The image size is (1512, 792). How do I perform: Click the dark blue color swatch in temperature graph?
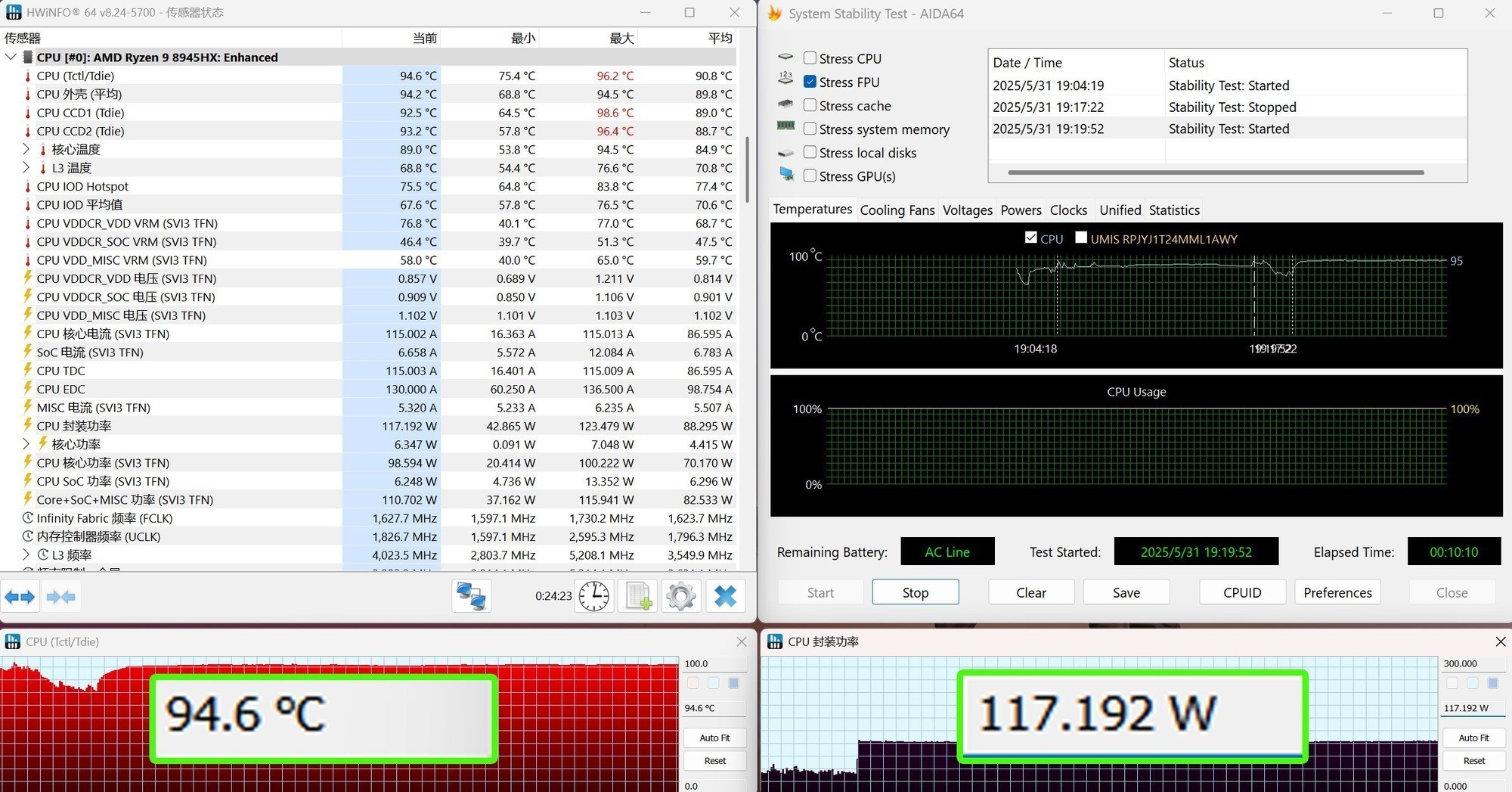pos(733,683)
